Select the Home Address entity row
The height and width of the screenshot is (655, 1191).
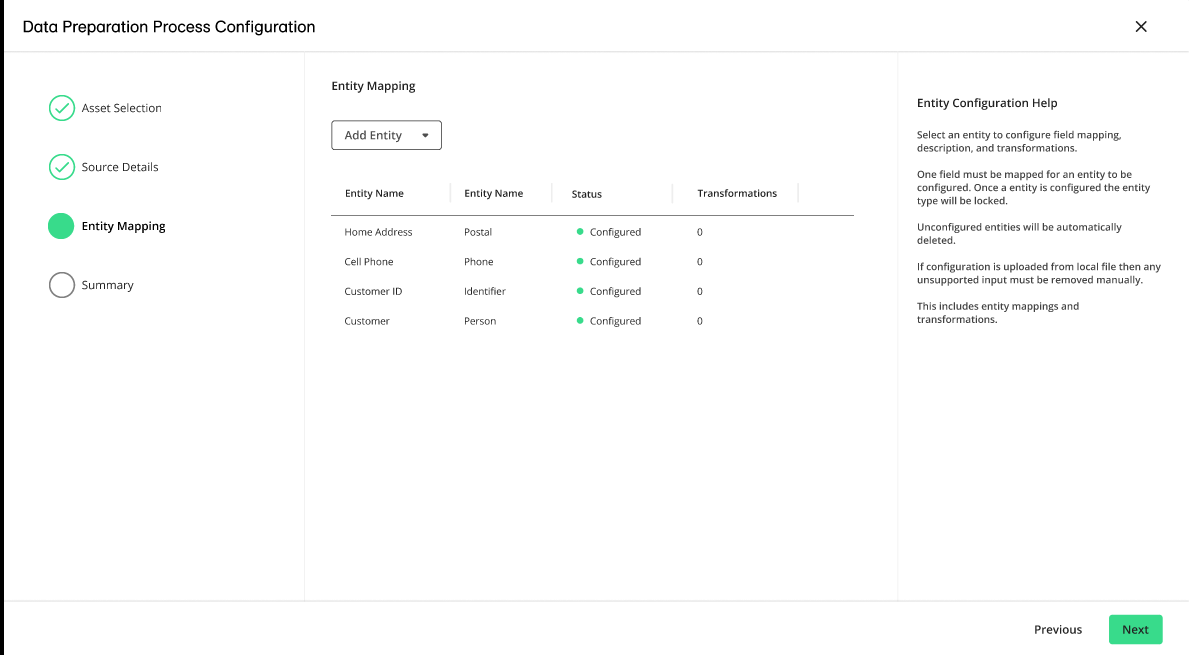[x=378, y=232]
